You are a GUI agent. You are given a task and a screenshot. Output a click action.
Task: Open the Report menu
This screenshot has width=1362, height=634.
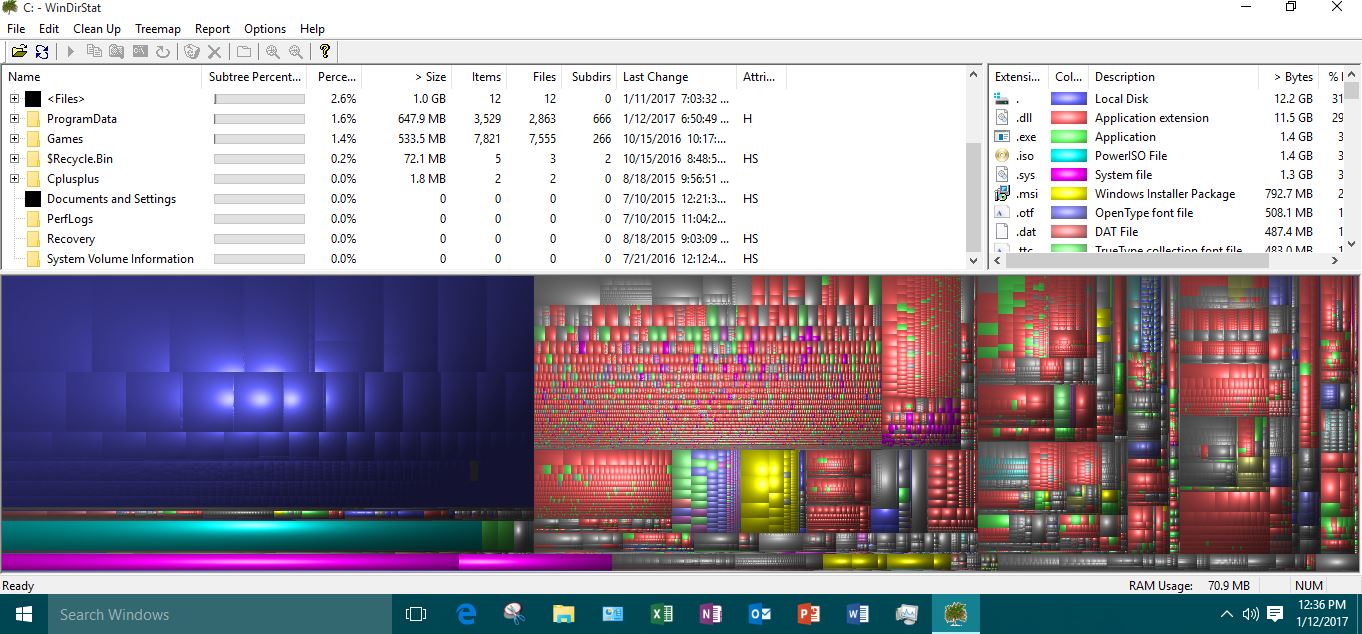coord(212,29)
